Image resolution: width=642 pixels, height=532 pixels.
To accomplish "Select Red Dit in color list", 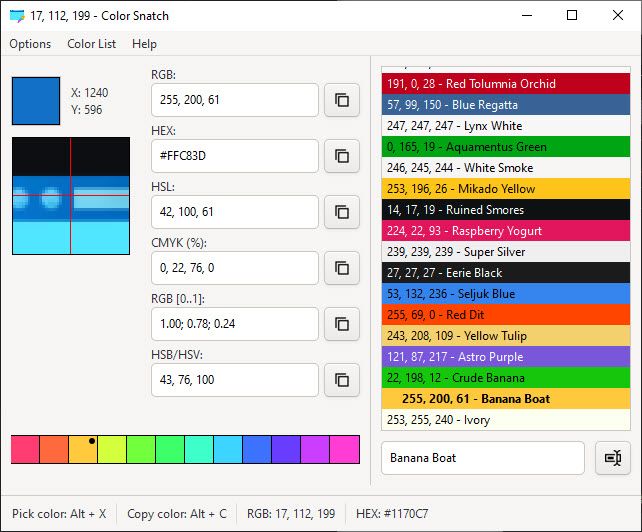I will pyautogui.click(x=506, y=315).
